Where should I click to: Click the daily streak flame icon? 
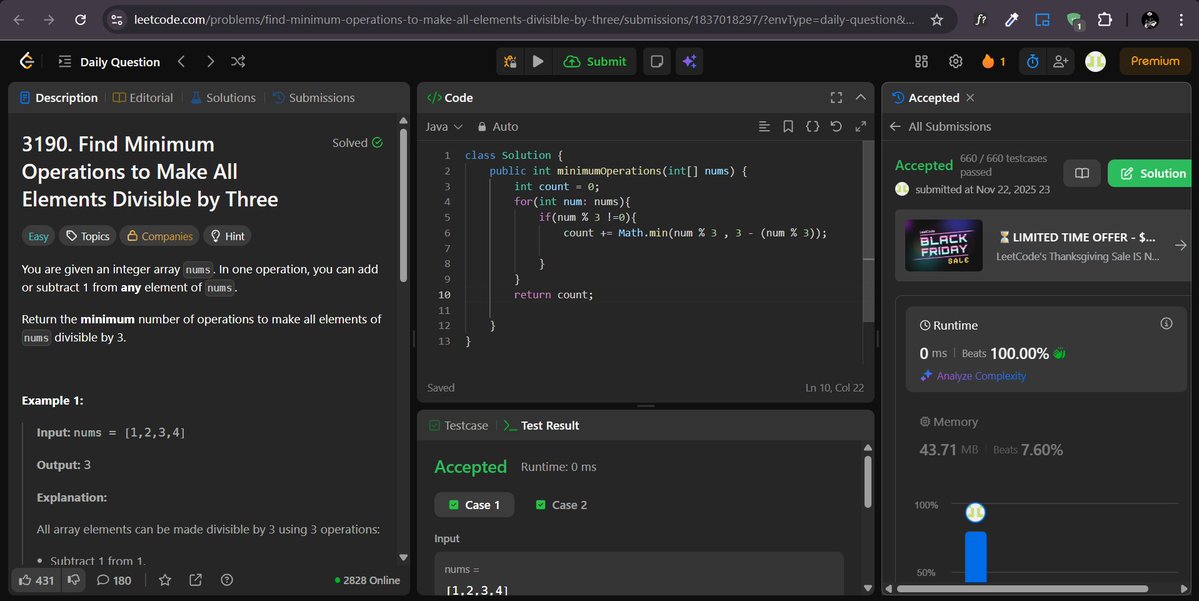click(990, 61)
